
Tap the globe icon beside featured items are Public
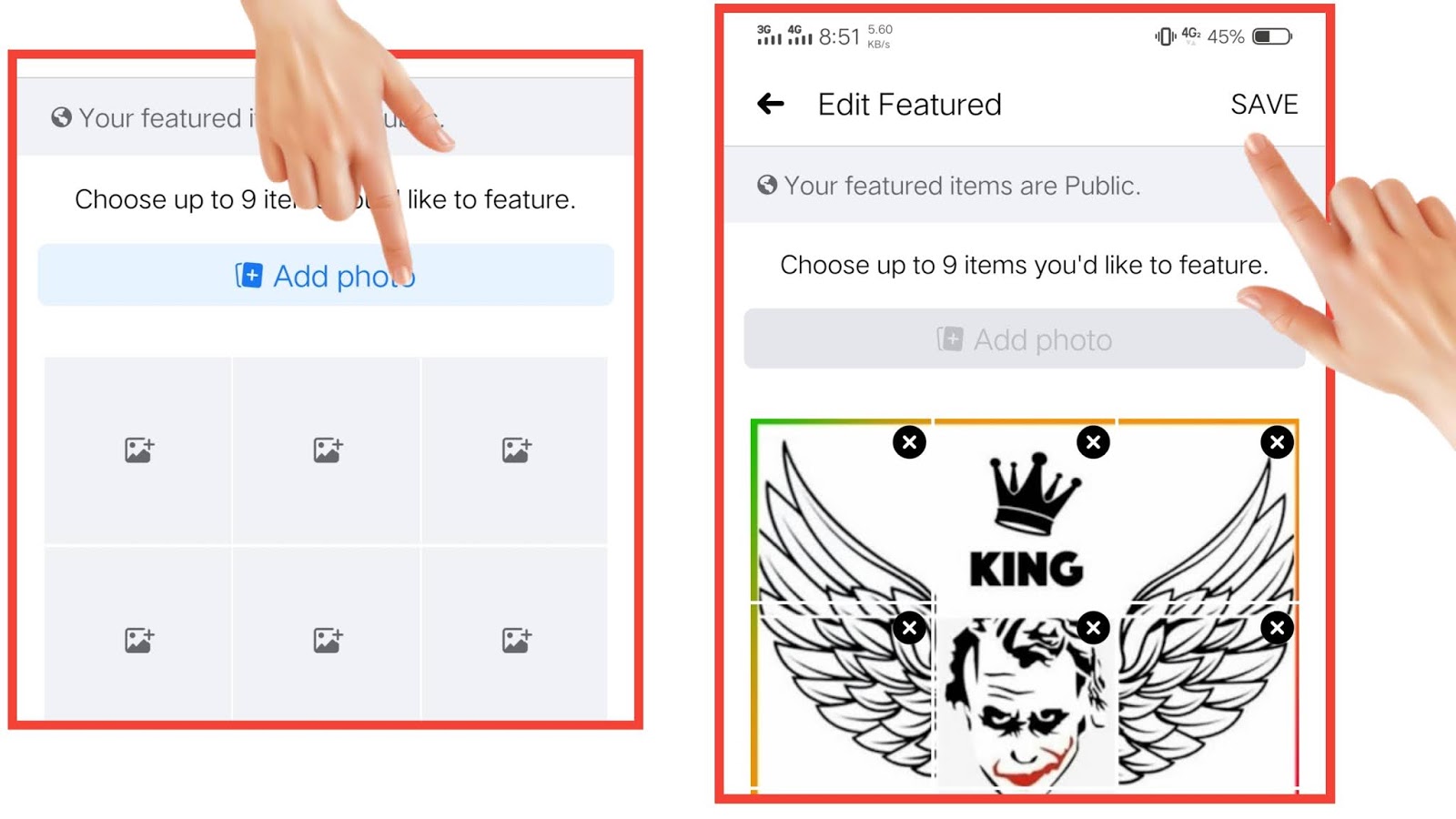(767, 186)
